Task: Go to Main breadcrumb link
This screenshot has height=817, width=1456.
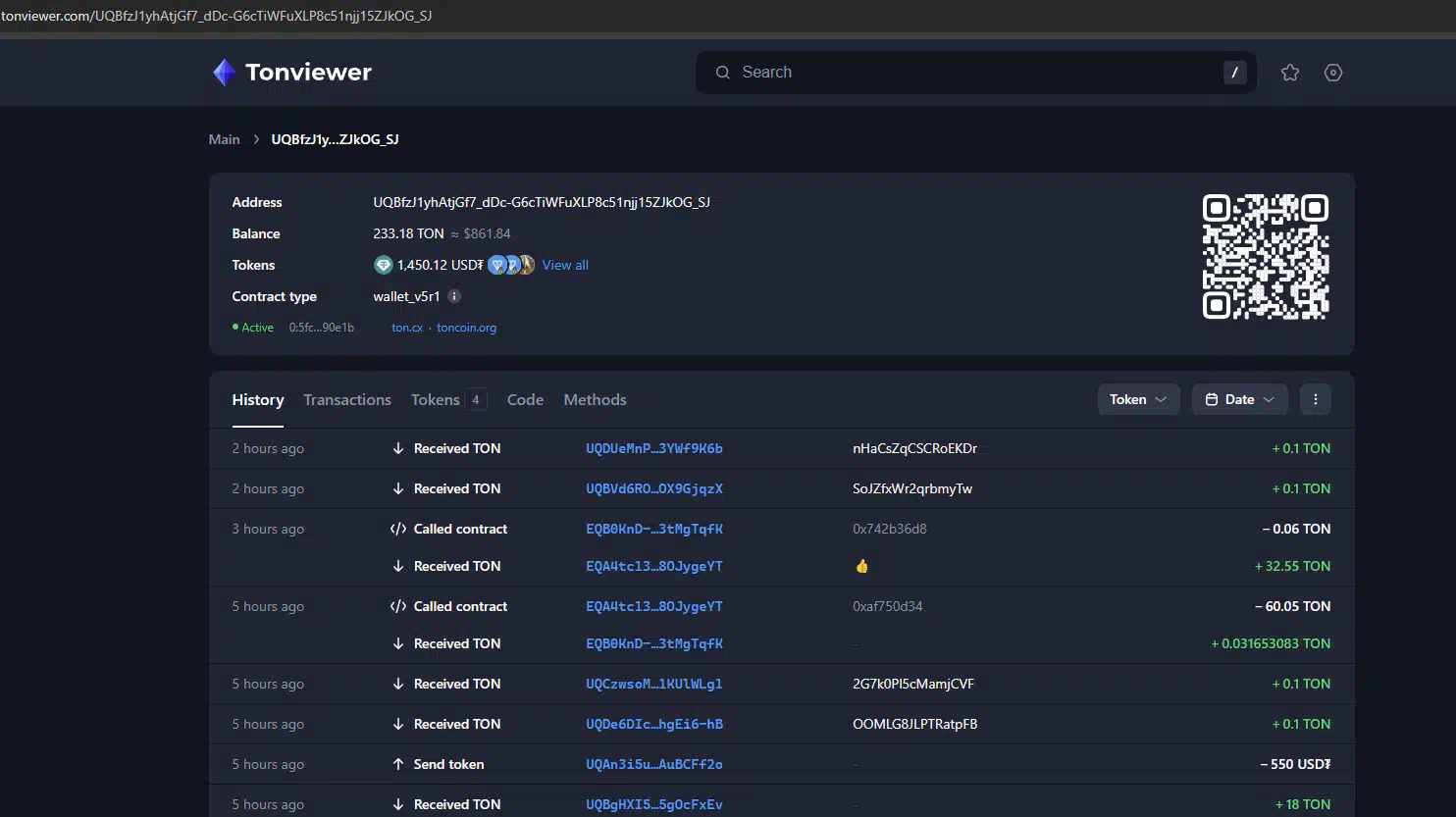Action: tap(224, 139)
